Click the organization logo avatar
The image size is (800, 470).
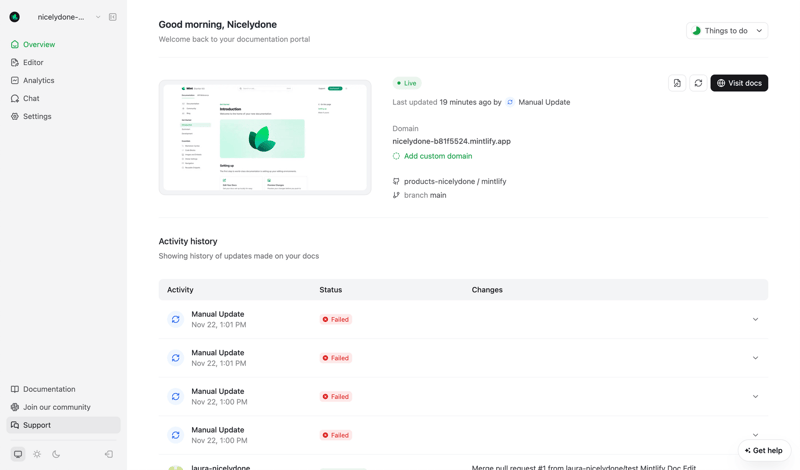click(15, 17)
